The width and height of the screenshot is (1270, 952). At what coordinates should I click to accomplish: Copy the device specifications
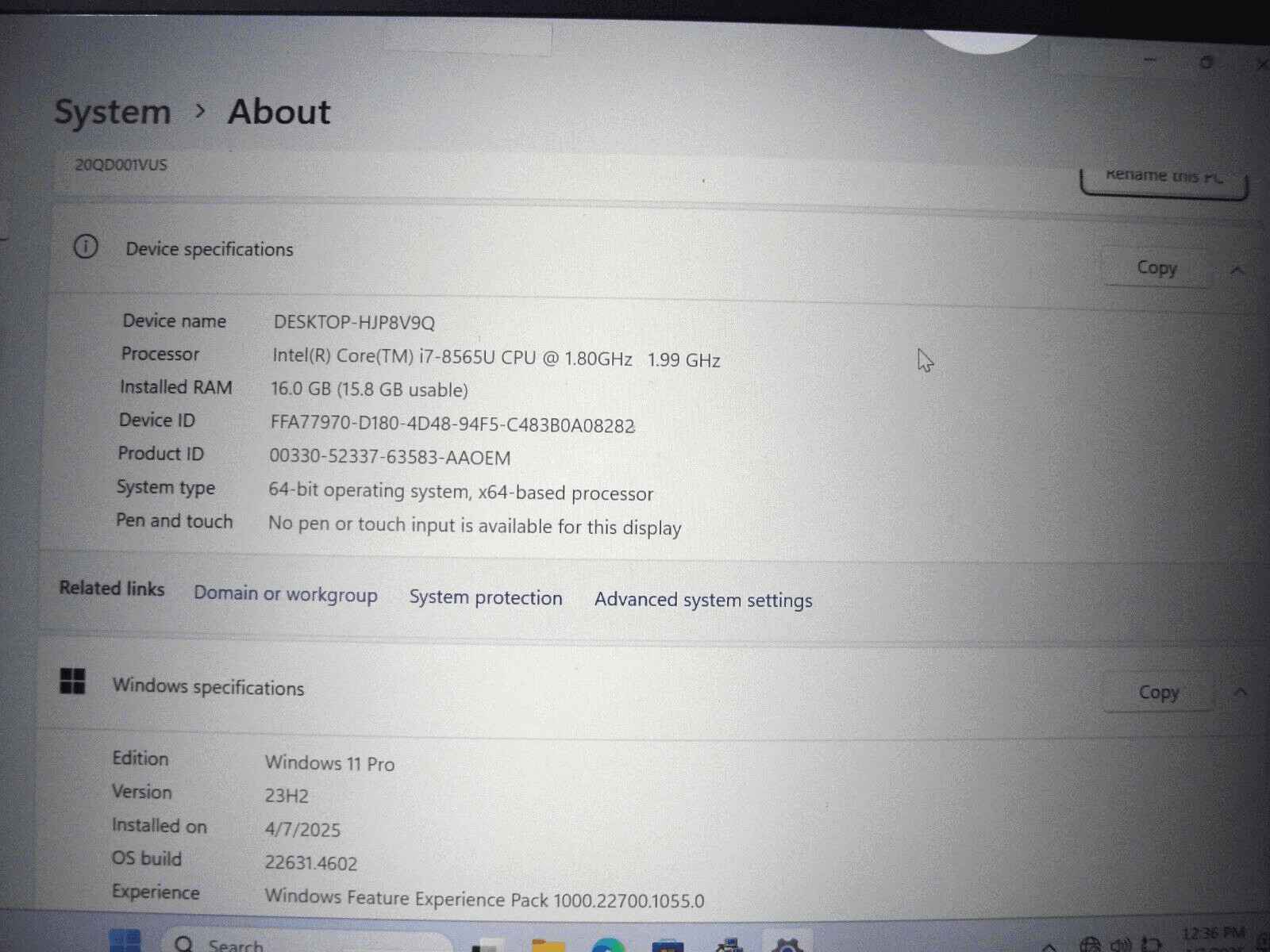coord(1156,268)
